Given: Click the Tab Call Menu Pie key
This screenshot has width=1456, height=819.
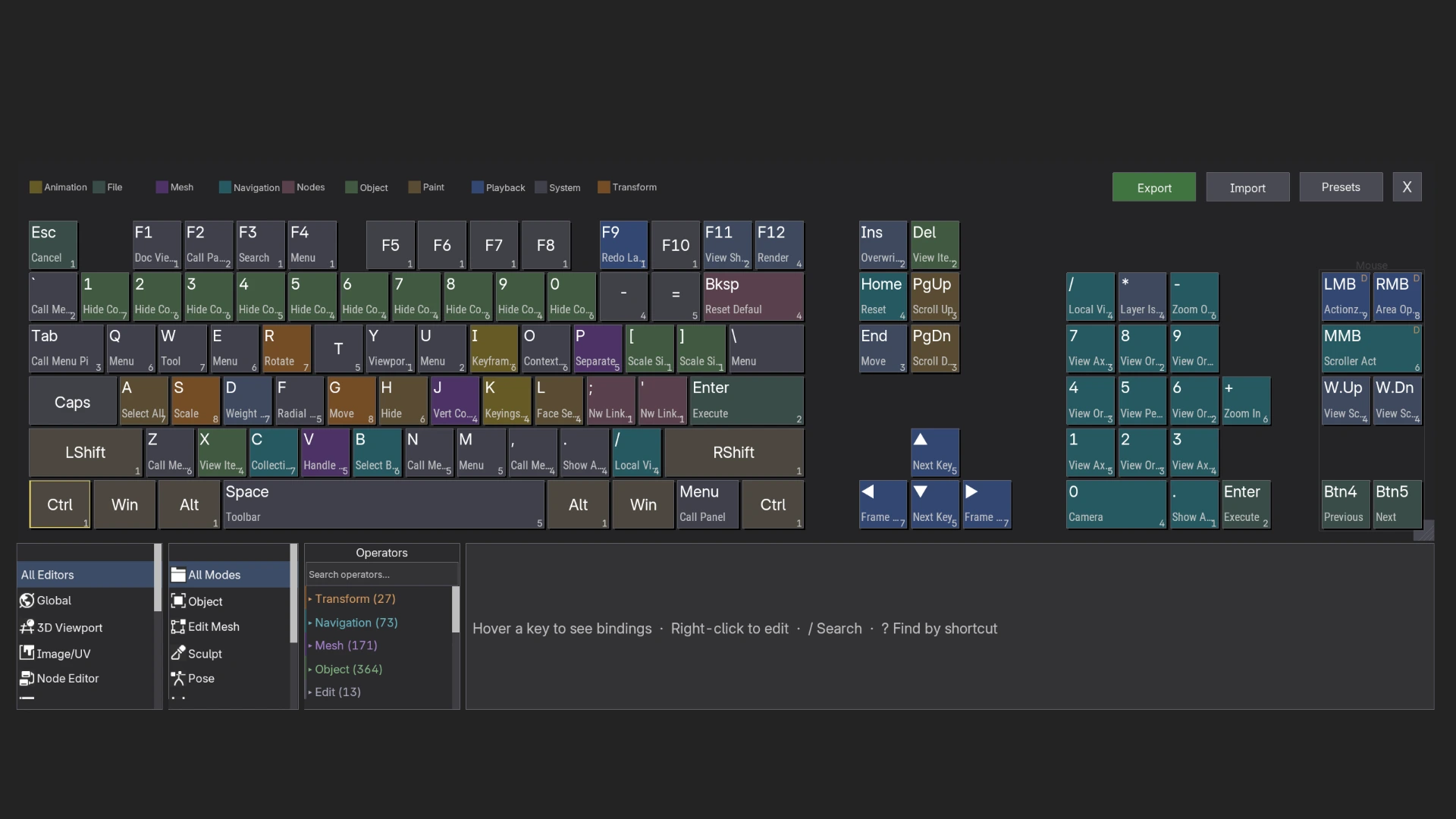Looking at the screenshot, I should point(66,349).
